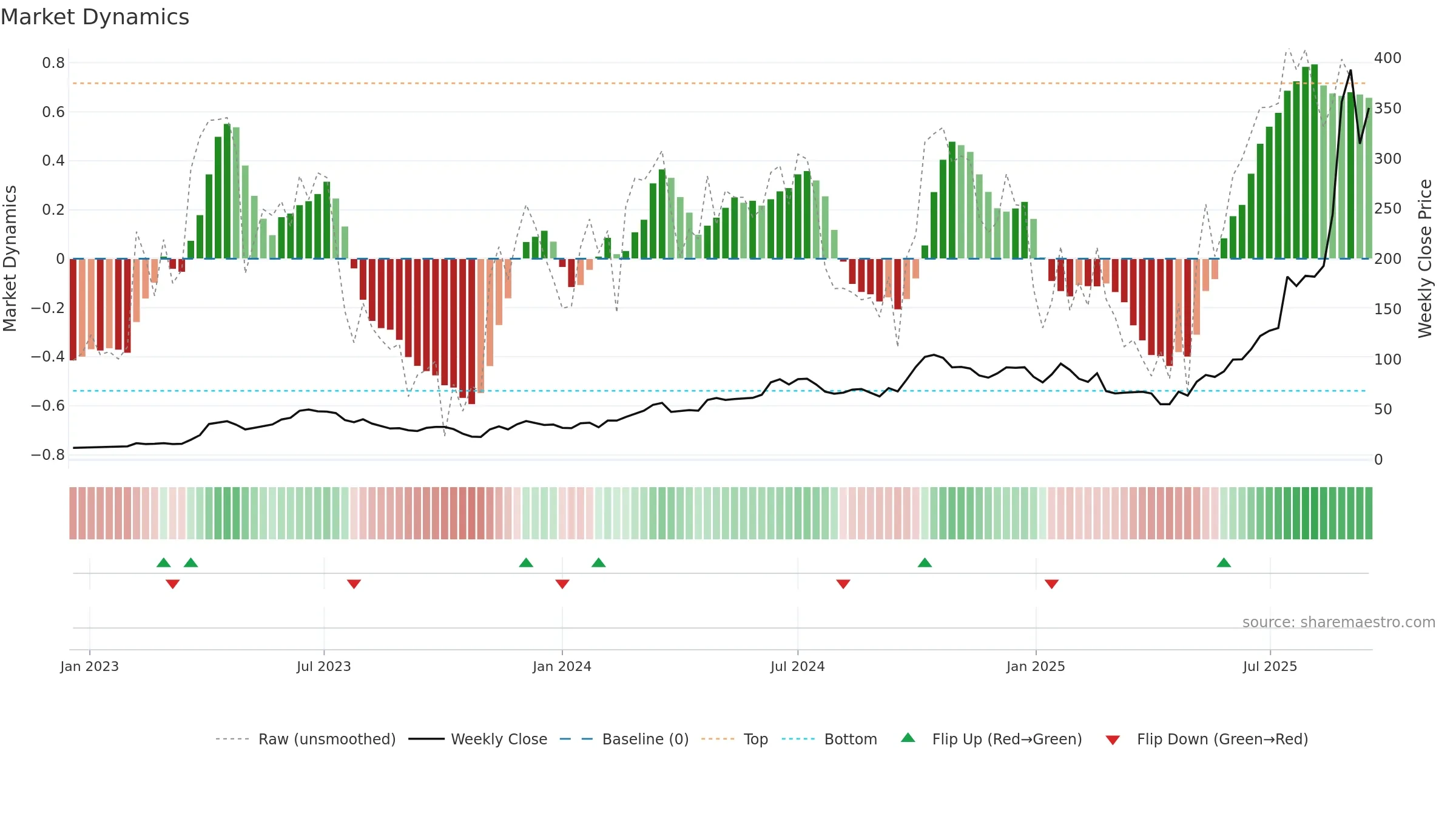Click the first Flip Up marker in early 2023
The image size is (1456, 819).
point(164,562)
